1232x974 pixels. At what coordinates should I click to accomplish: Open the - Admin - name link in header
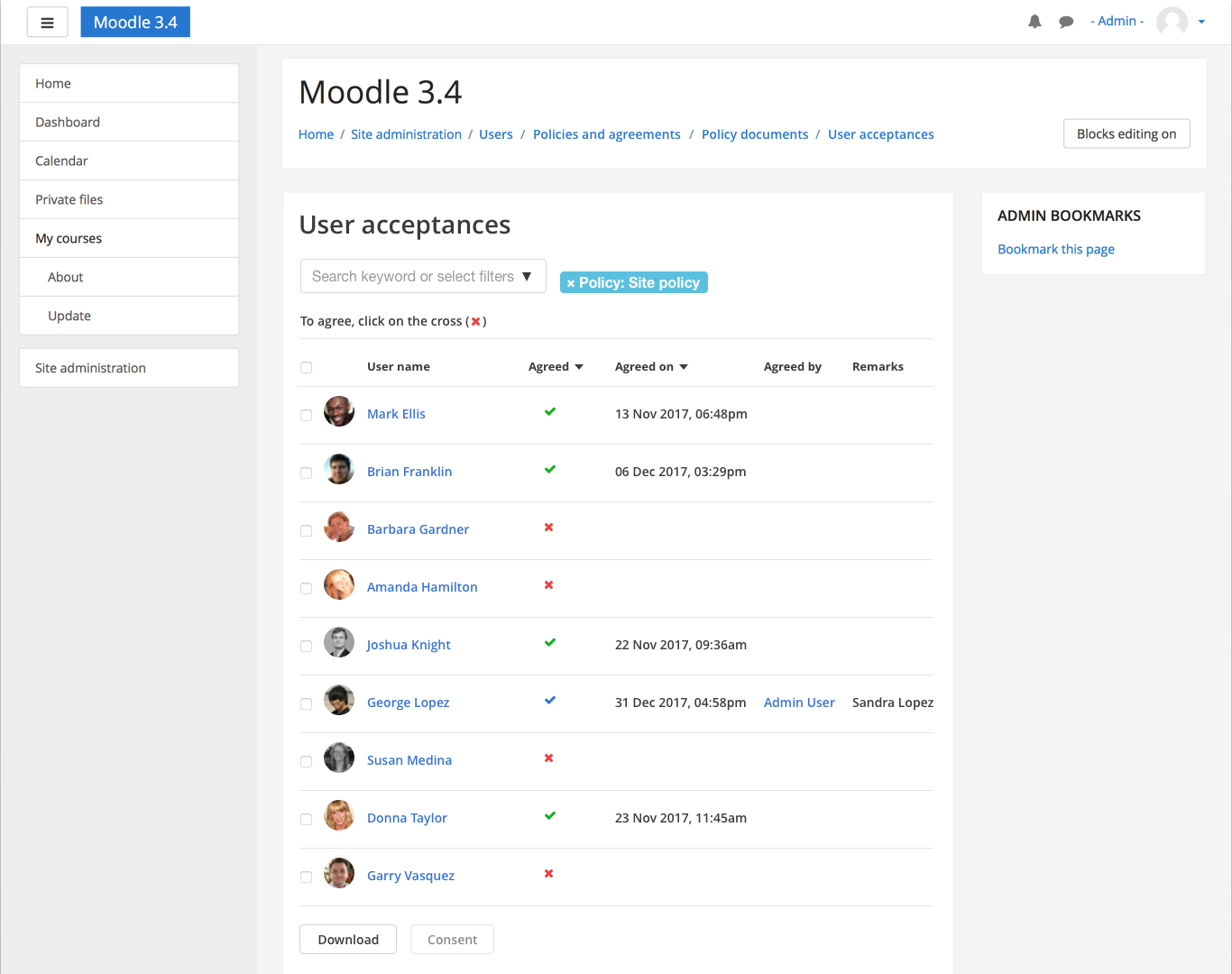(1117, 21)
